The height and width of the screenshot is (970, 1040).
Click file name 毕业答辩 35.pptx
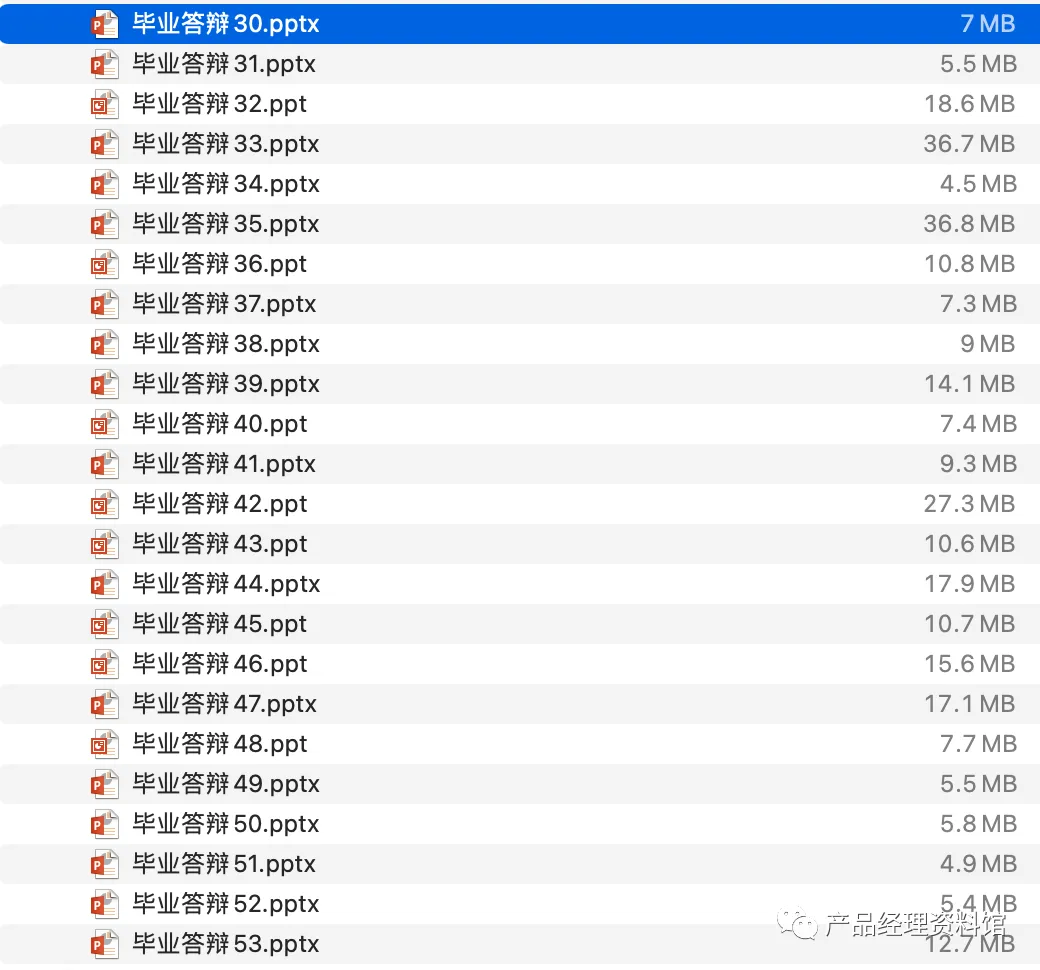226,224
